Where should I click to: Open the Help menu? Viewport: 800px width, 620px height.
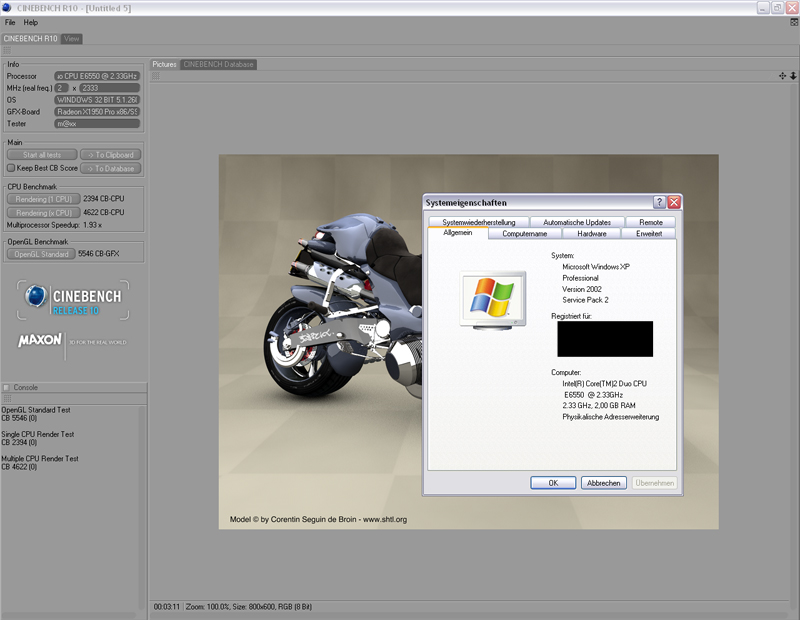pos(31,22)
